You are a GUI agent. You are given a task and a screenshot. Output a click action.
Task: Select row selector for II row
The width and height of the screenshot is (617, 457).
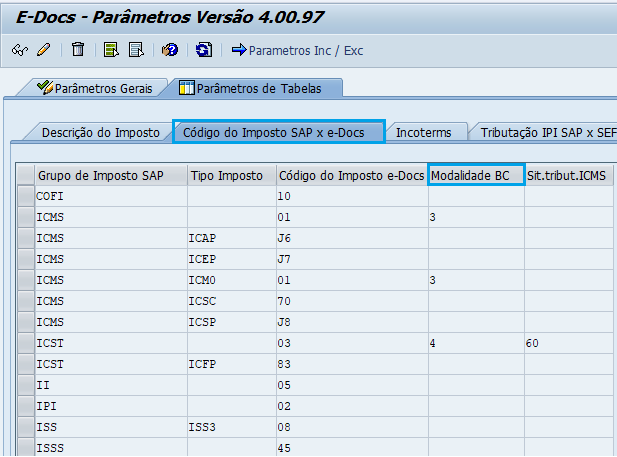pyautogui.click(x=26, y=385)
